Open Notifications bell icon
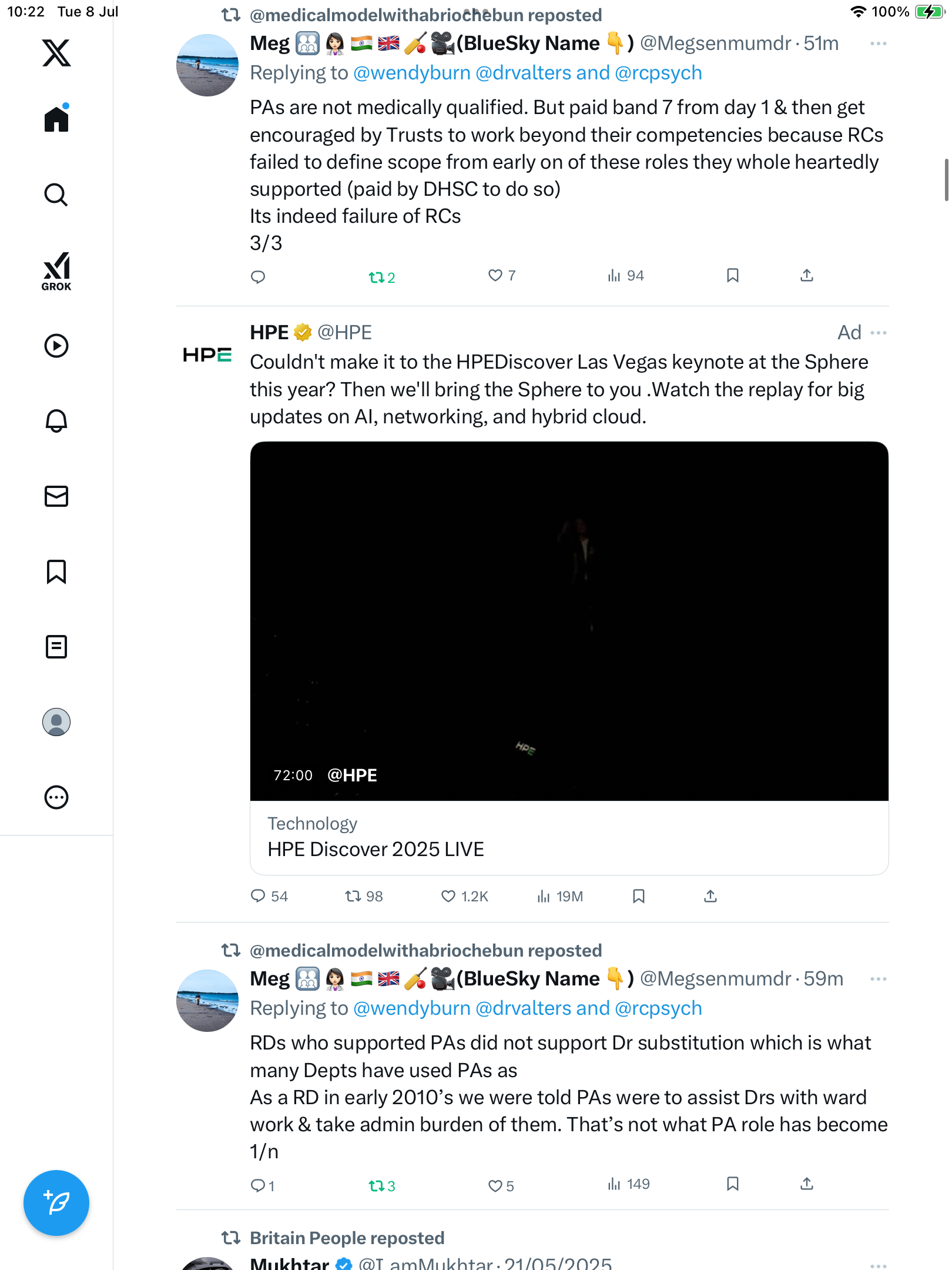 56,420
